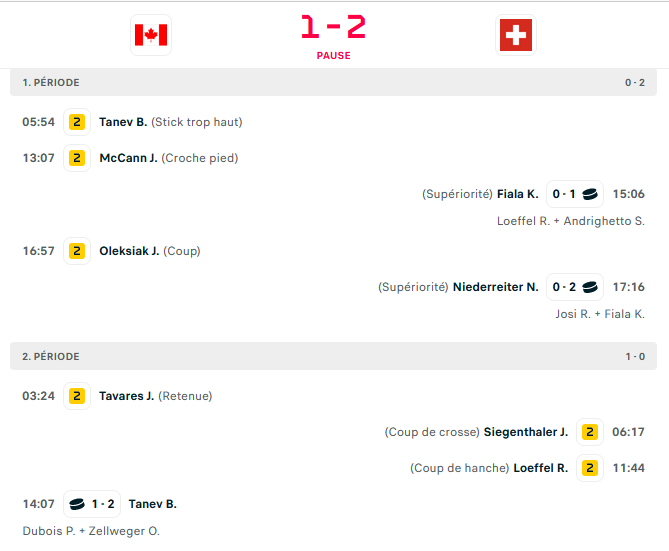Click McCann J. 2-minute penalty icon
The width and height of the screenshot is (669, 551).
tap(77, 157)
